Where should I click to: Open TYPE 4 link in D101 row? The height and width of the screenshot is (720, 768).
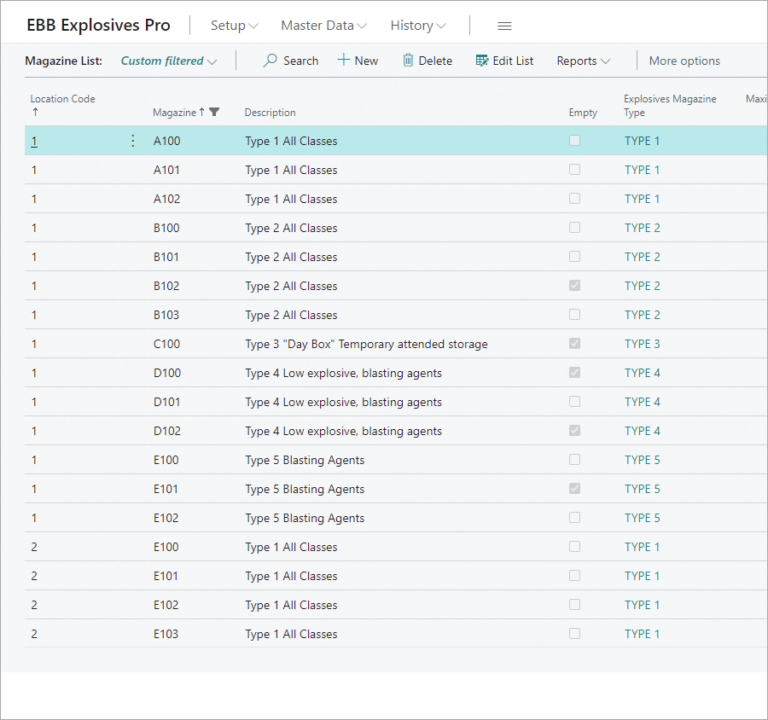tap(642, 402)
